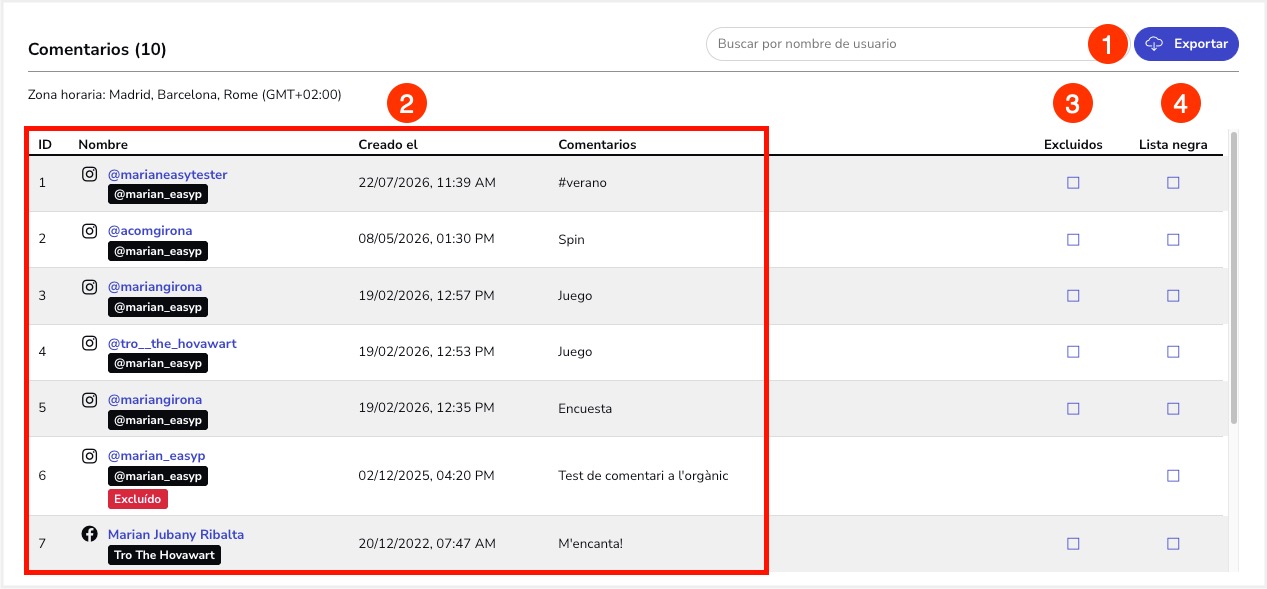Tick the Excluidos checkbox for #verano comment

pyautogui.click(x=1073, y=183)
